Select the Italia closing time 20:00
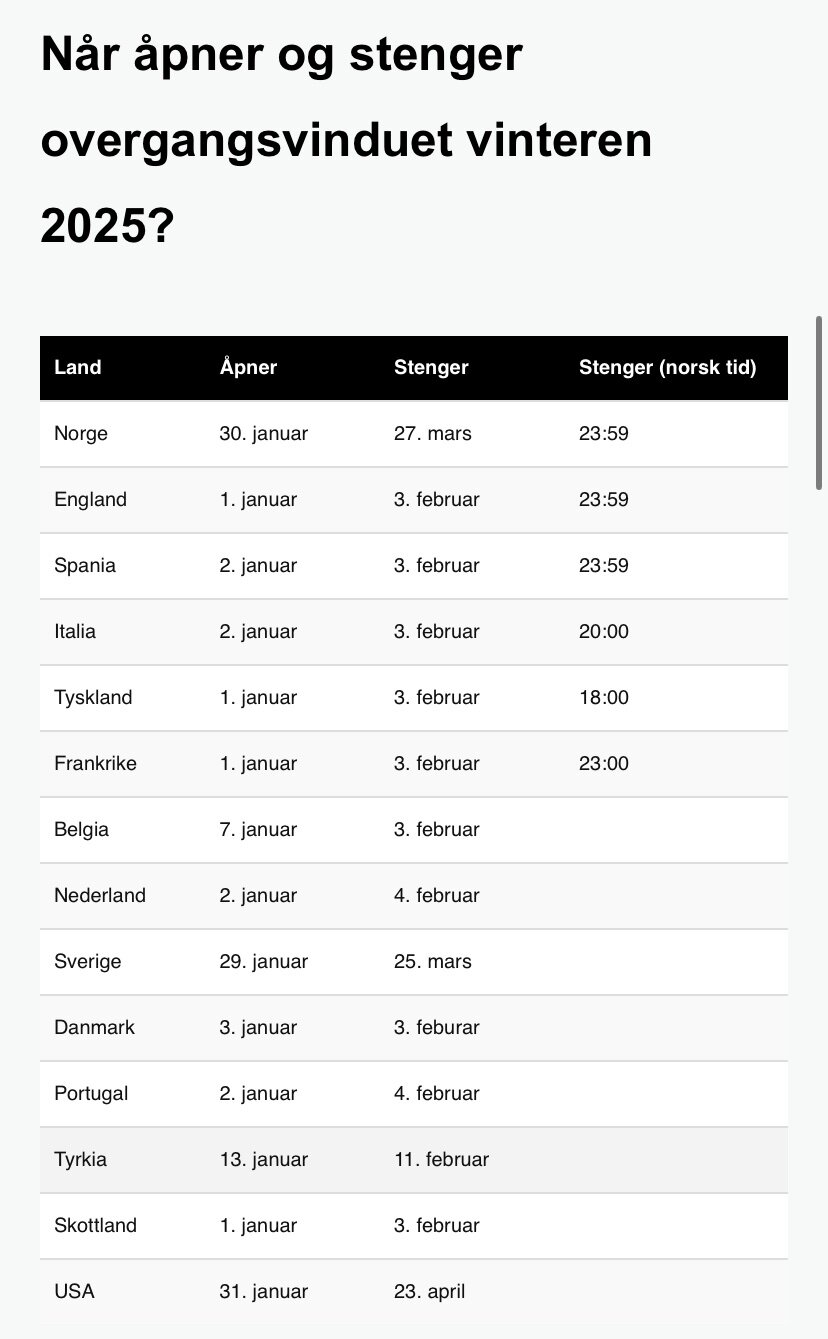Image resolution: width=828 pixels, height=1339 pixels. coord(604,631)
